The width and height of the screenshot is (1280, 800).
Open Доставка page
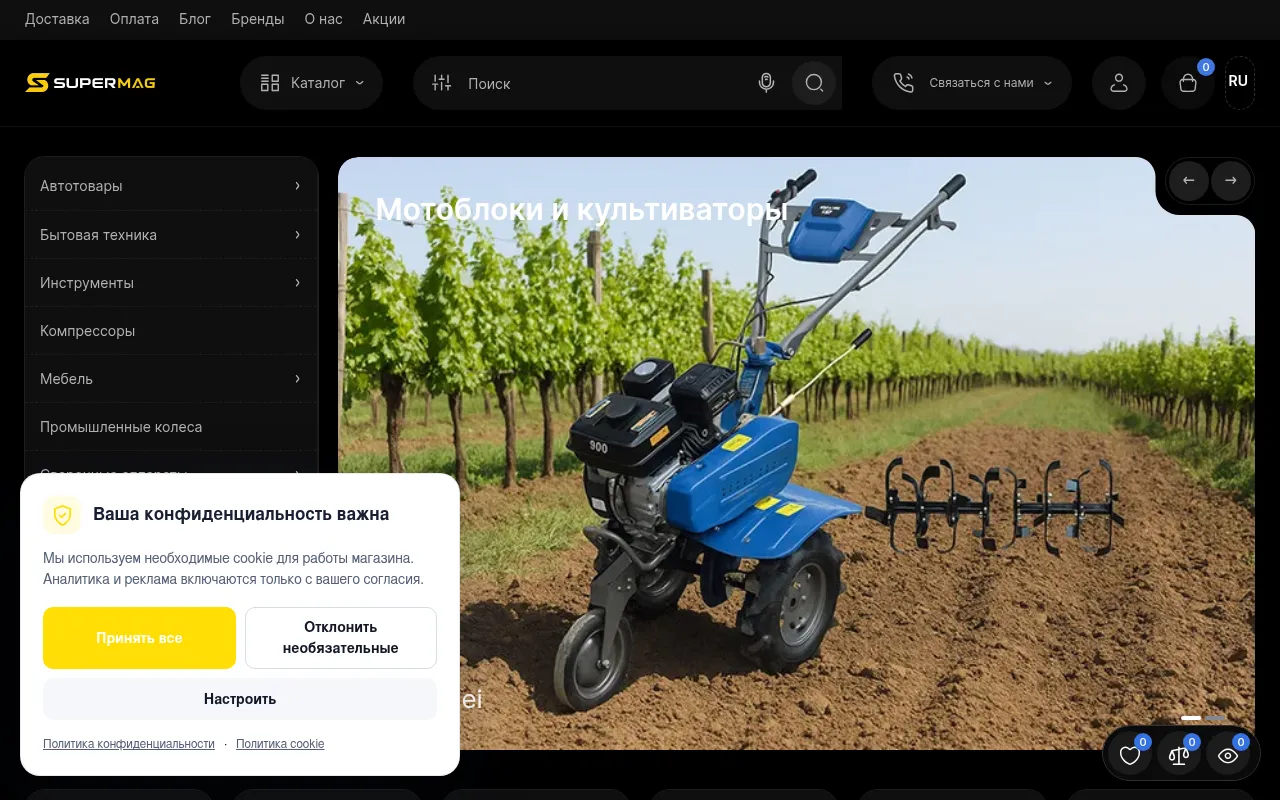(57, 19)
